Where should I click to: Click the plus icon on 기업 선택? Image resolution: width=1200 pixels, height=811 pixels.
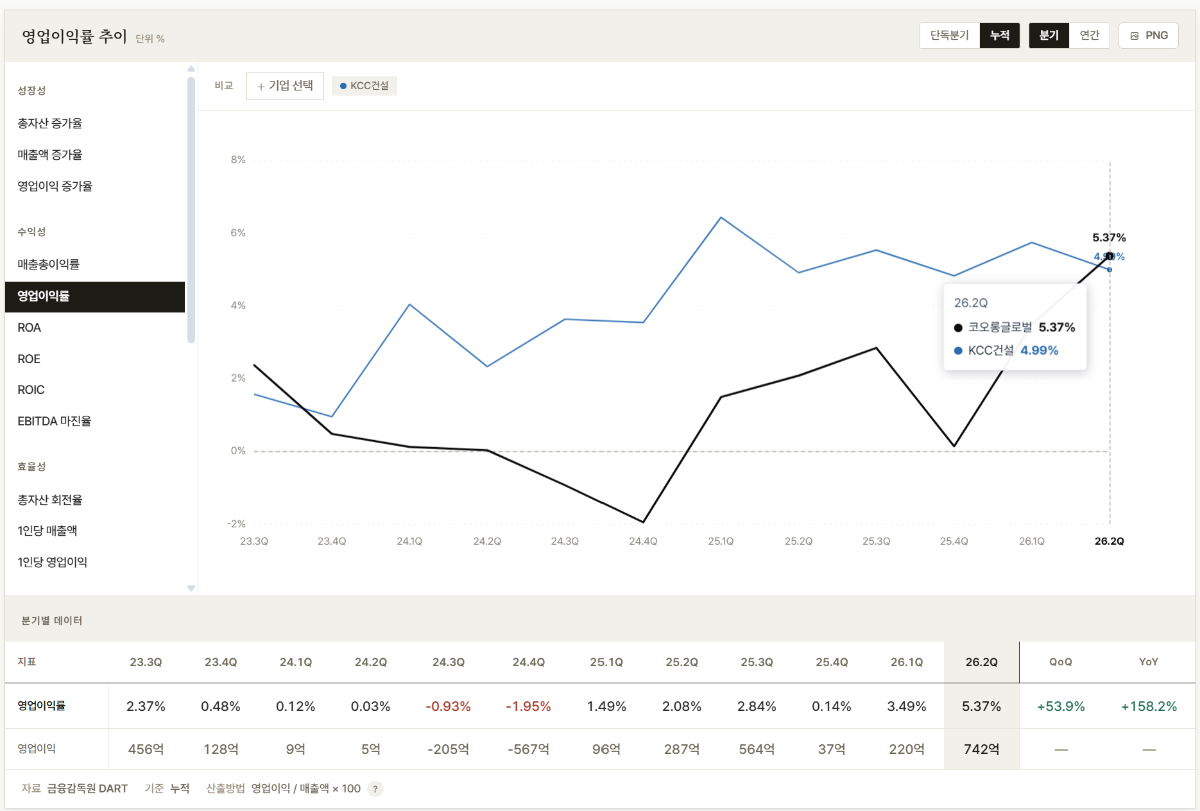click(x=261, y=86)
